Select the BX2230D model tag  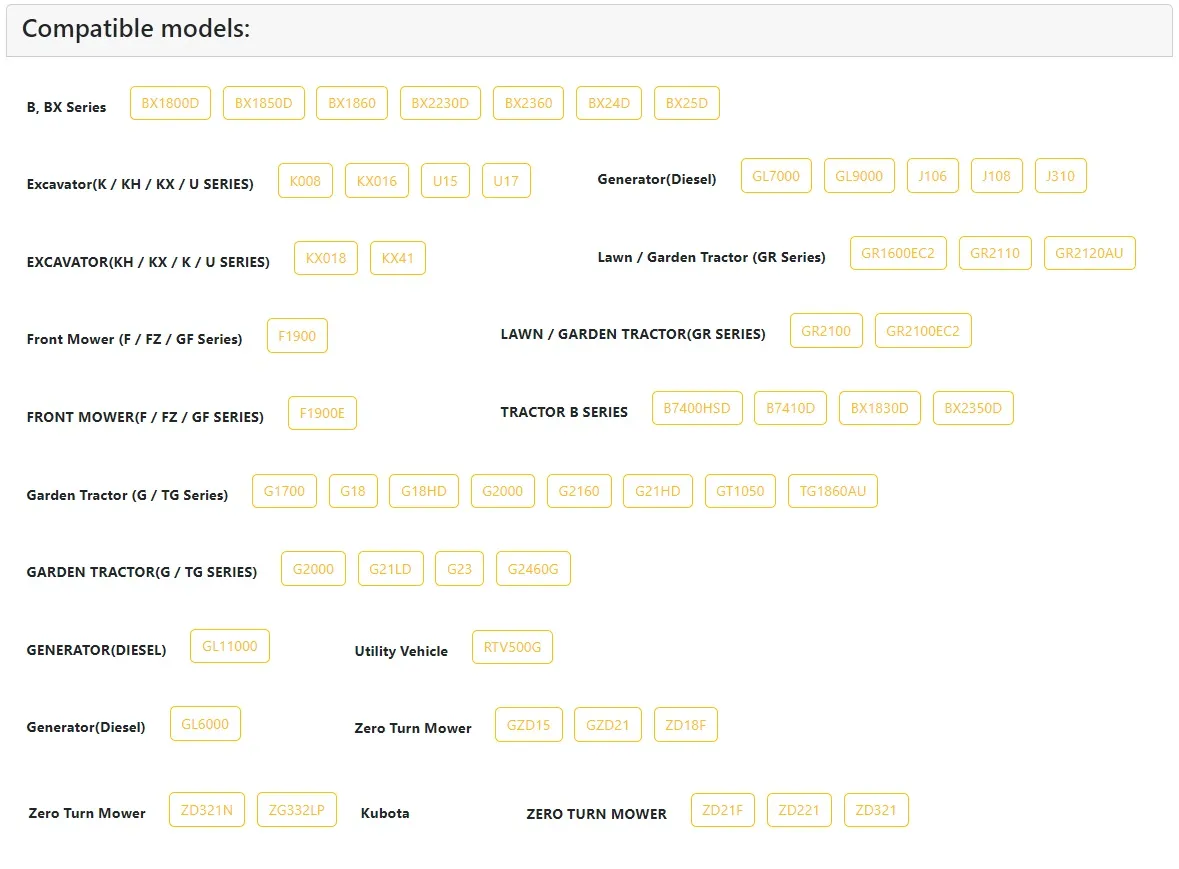pos(440,103)
